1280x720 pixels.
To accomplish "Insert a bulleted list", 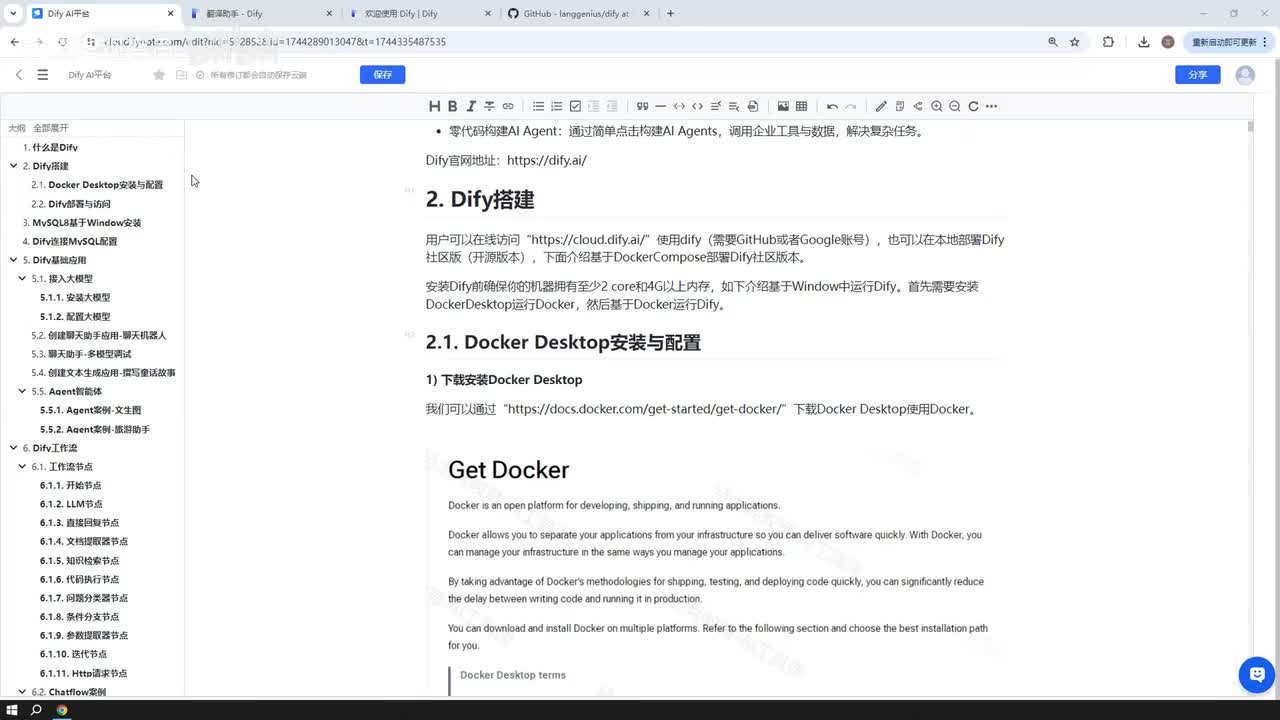I will (x=538, y=106).
